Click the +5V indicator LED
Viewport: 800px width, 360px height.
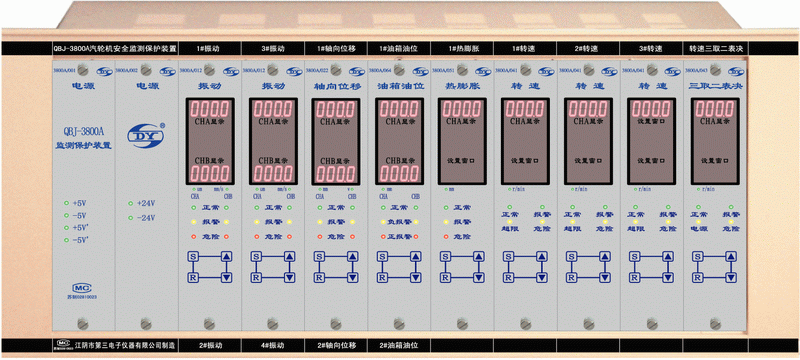tap(66, 203)
